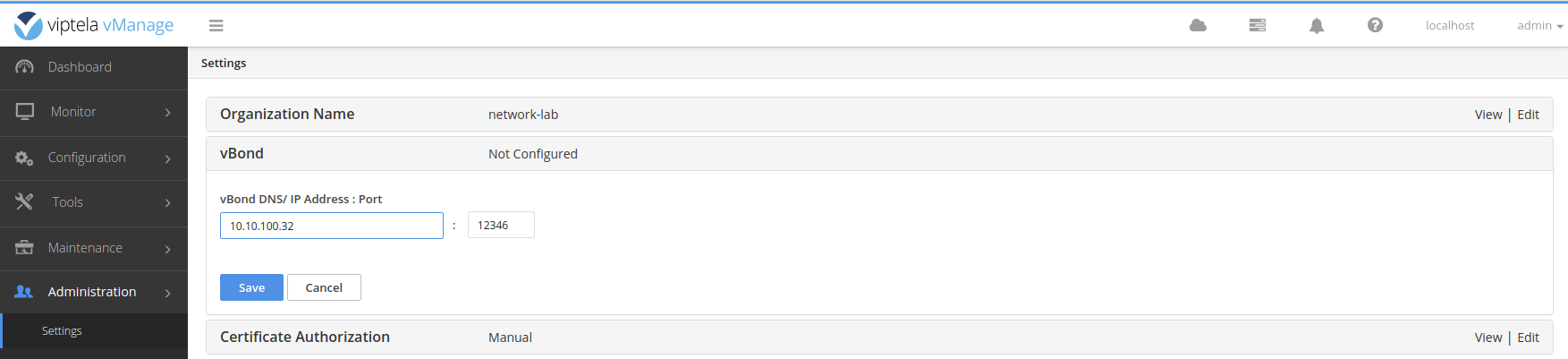
Task: Open the help question mark icon
Action: (1375, 26)
